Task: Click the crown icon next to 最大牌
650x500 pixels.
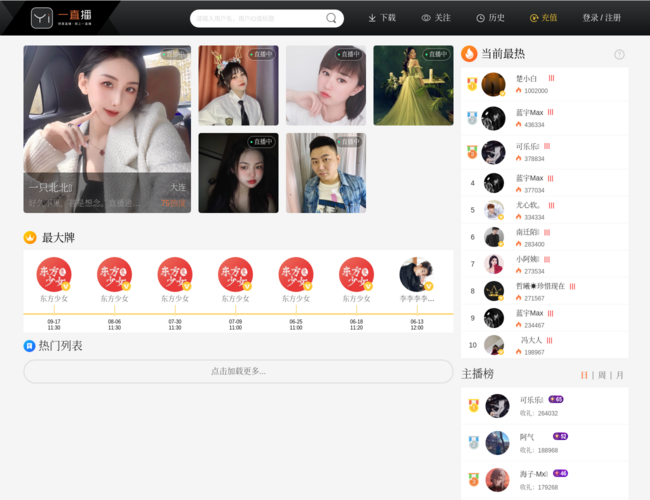Action: [30, 238]
